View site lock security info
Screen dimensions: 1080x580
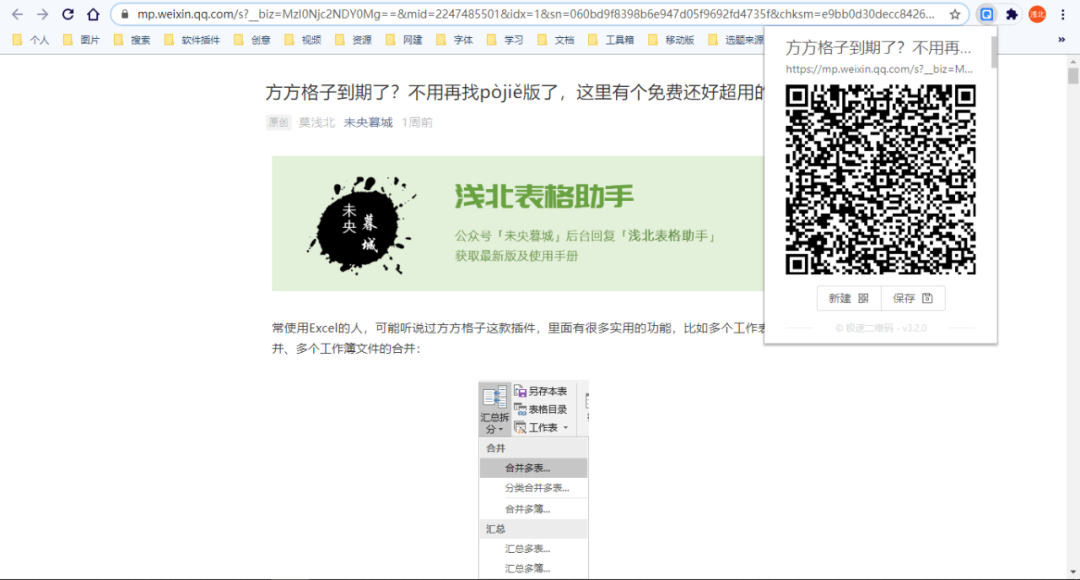click(x=125, y=14)
